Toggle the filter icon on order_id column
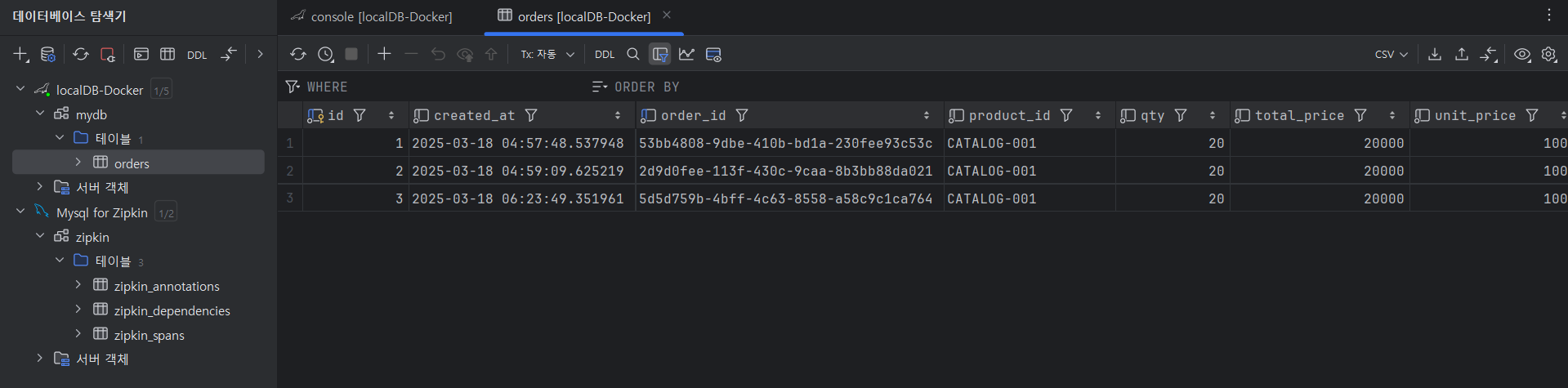Screen dimensions: 1568x388 tap(742, 115)
